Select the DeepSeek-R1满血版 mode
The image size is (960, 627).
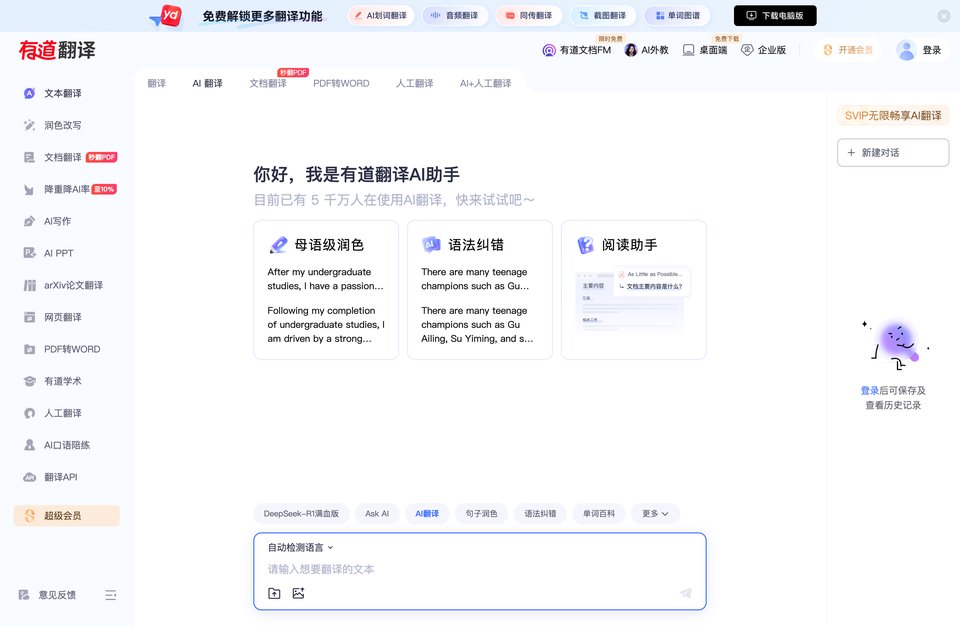pos(301,514)
